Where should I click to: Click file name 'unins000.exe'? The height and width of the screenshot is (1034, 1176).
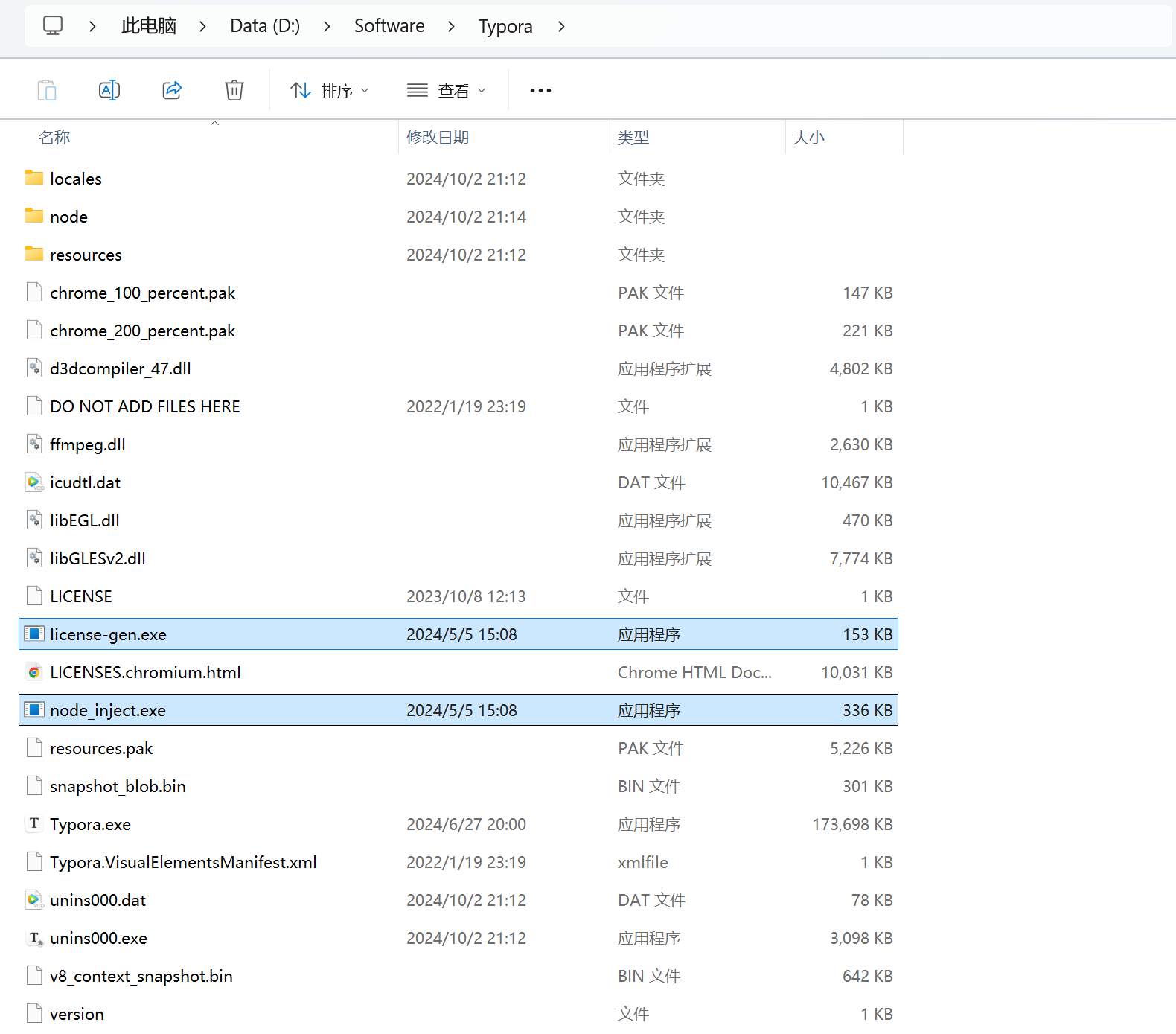point(98,938)
